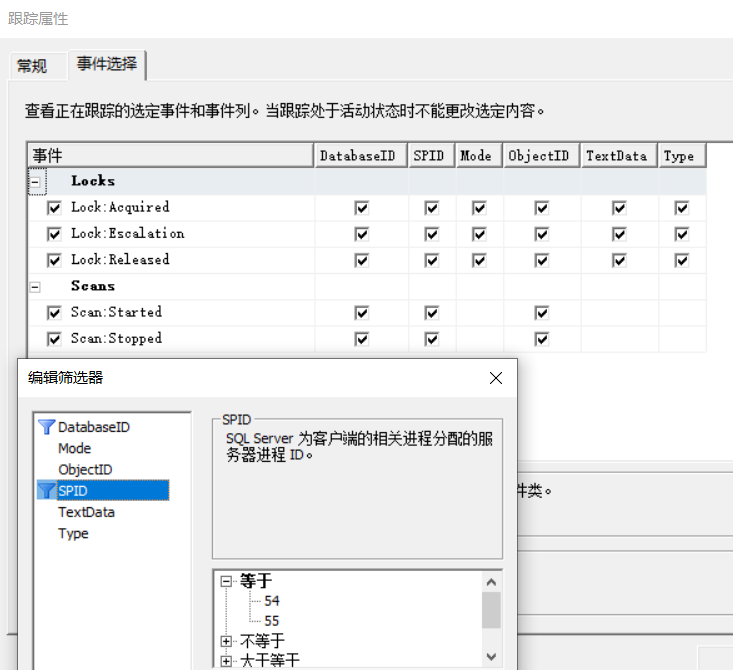Screen dimensions: 733x670
Task: Collapse the Scans event category
Action: (x=36, y=287)
